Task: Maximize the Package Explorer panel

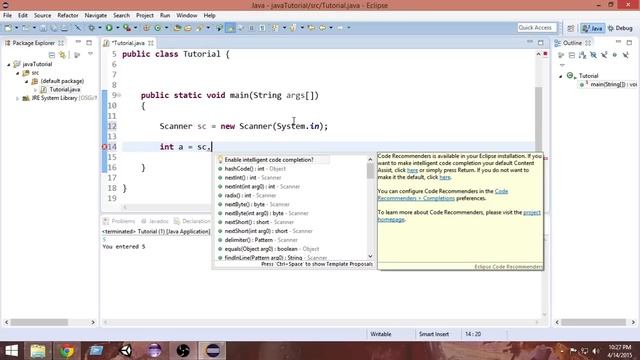Action: click(89, 42)
